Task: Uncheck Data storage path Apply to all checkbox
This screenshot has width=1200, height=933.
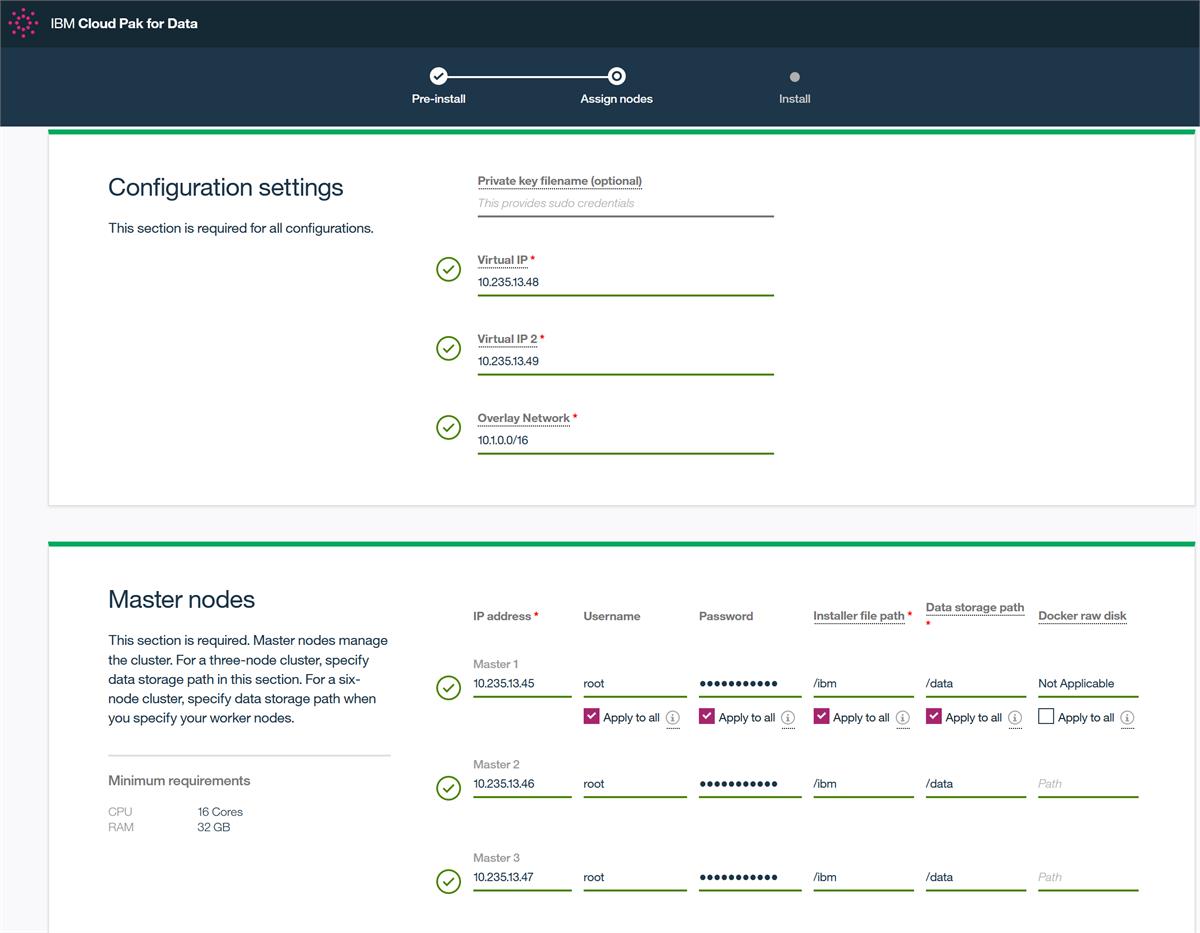Action: (933, 716)
